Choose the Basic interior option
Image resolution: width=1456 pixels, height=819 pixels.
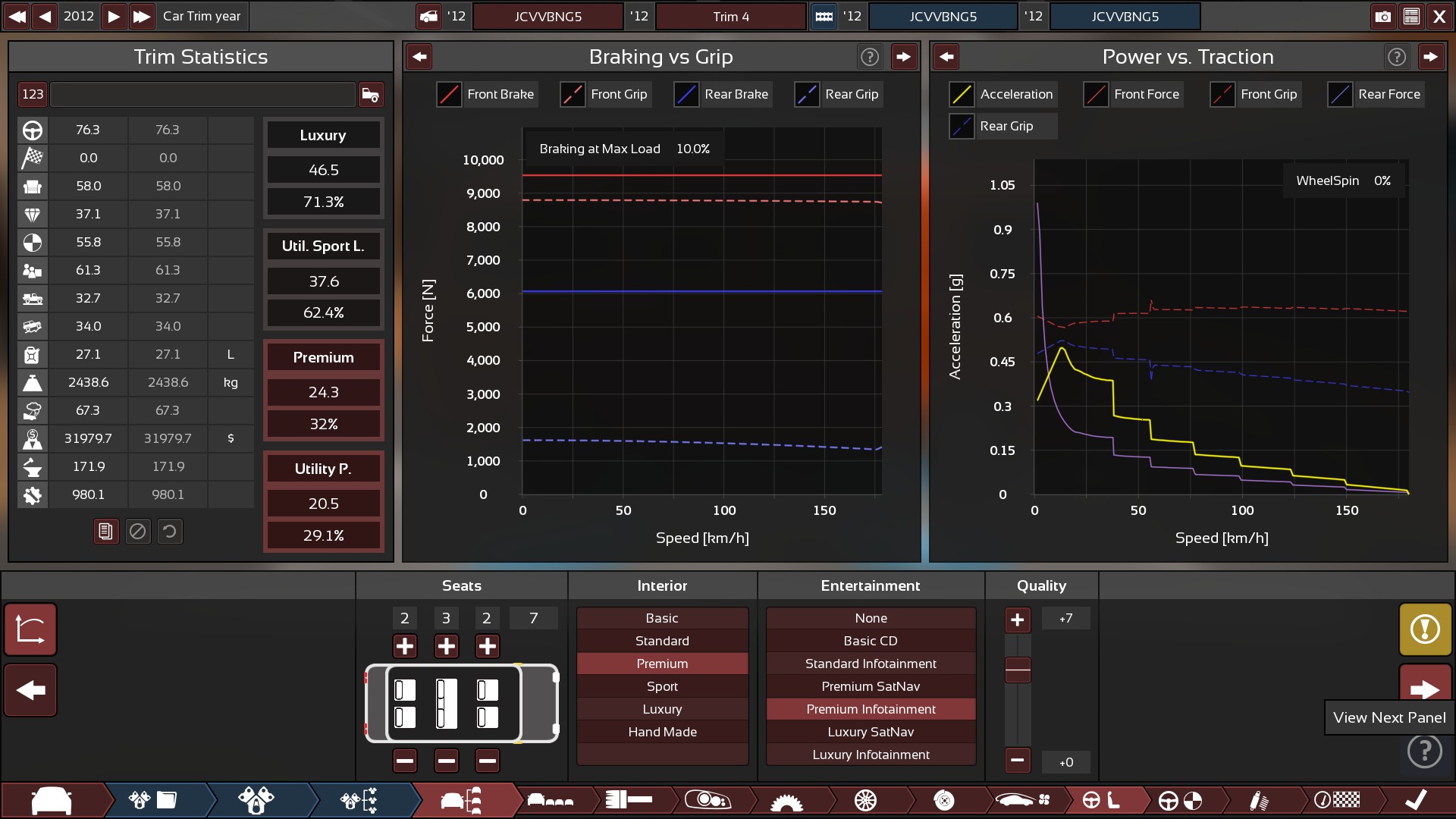(x=662, y=618)
